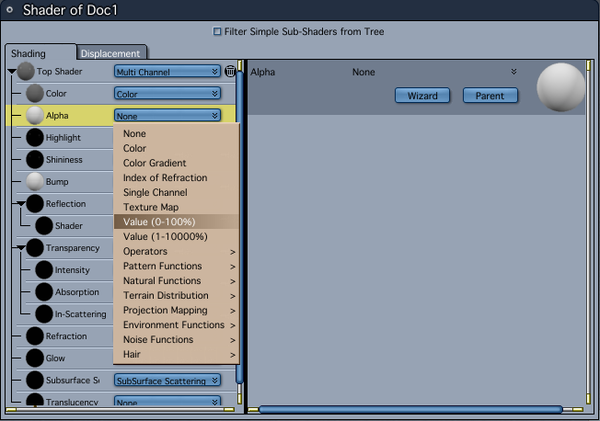Click the Wizard button
The width and height of the screenshot is (600, 421).
(422, 95)
